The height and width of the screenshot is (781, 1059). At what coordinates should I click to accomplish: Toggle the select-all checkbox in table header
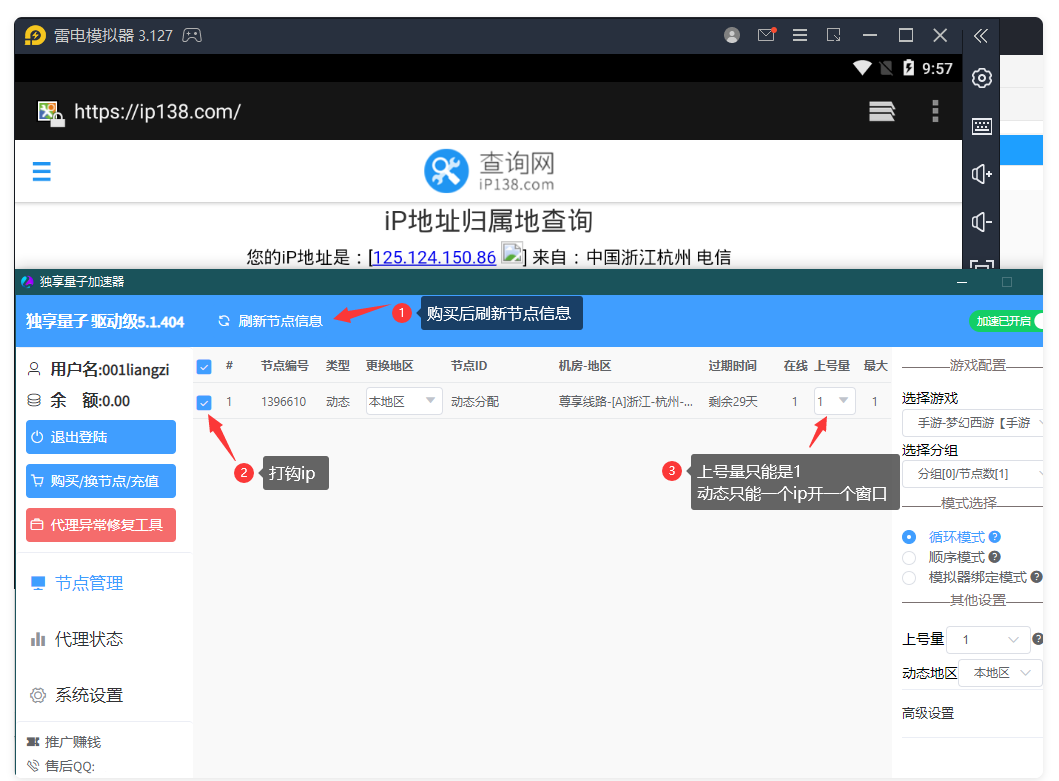(x=204, y=367)
